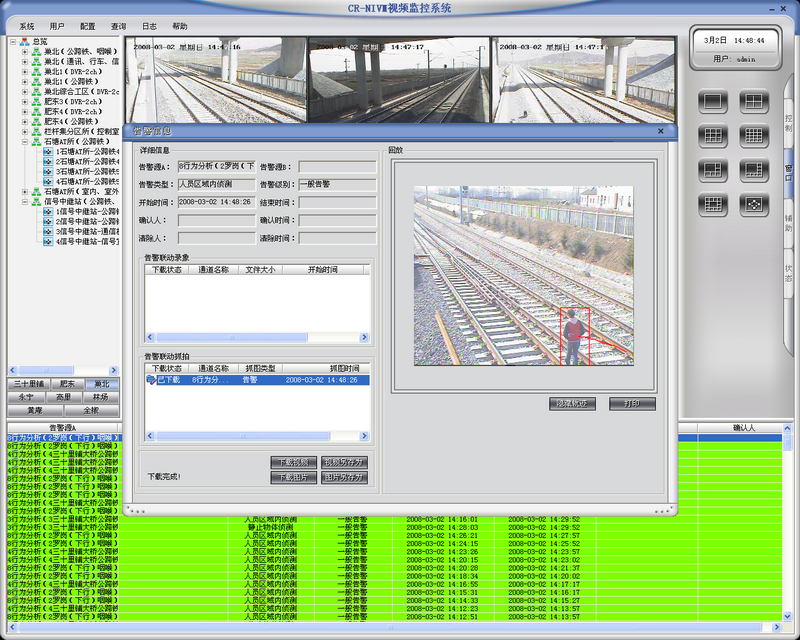Click the 高里 station button
800x640 pixels.
point(63,397)
